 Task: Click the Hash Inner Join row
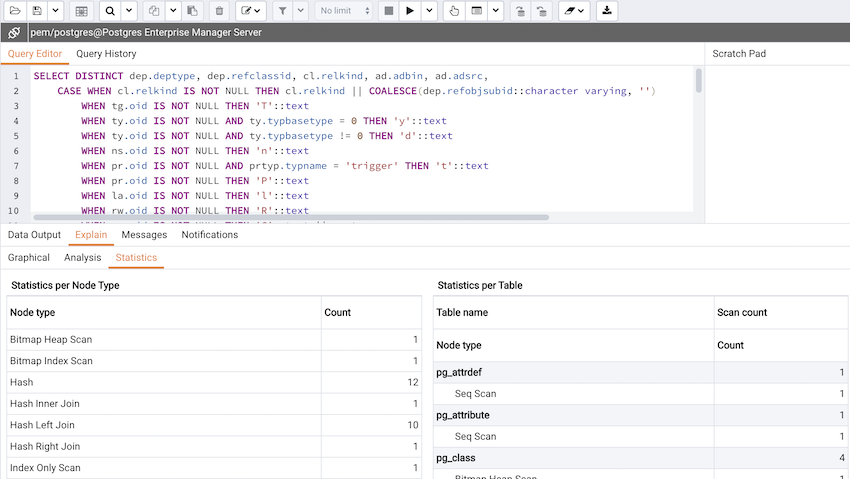click(x=214, y=404)
